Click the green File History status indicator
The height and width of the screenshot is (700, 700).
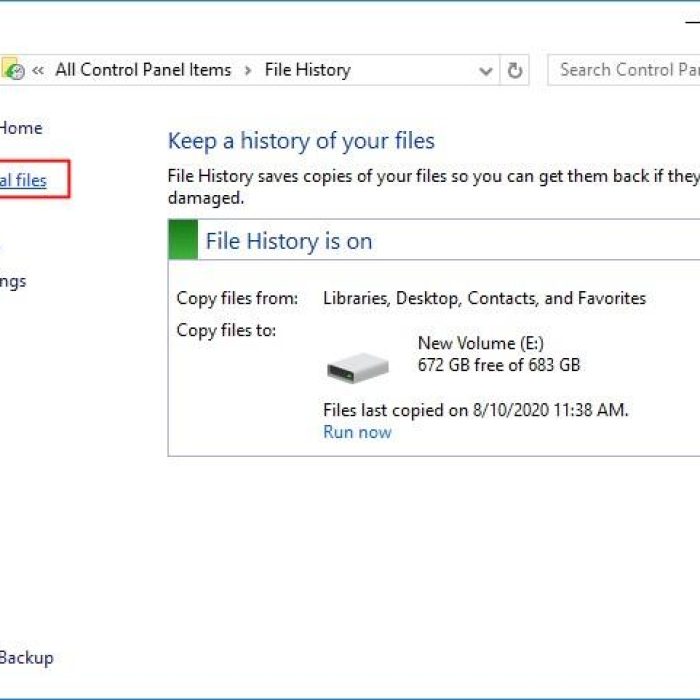(x=183, y=241)
